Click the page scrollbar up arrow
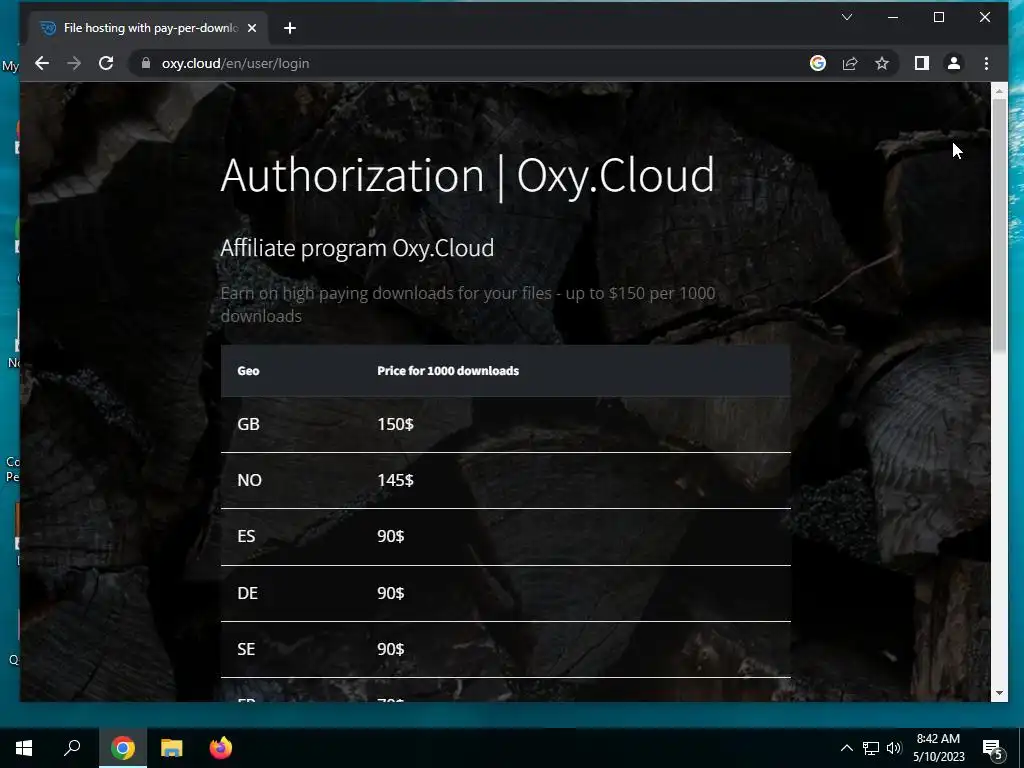The image size is (1024, 768). point(999,91)
